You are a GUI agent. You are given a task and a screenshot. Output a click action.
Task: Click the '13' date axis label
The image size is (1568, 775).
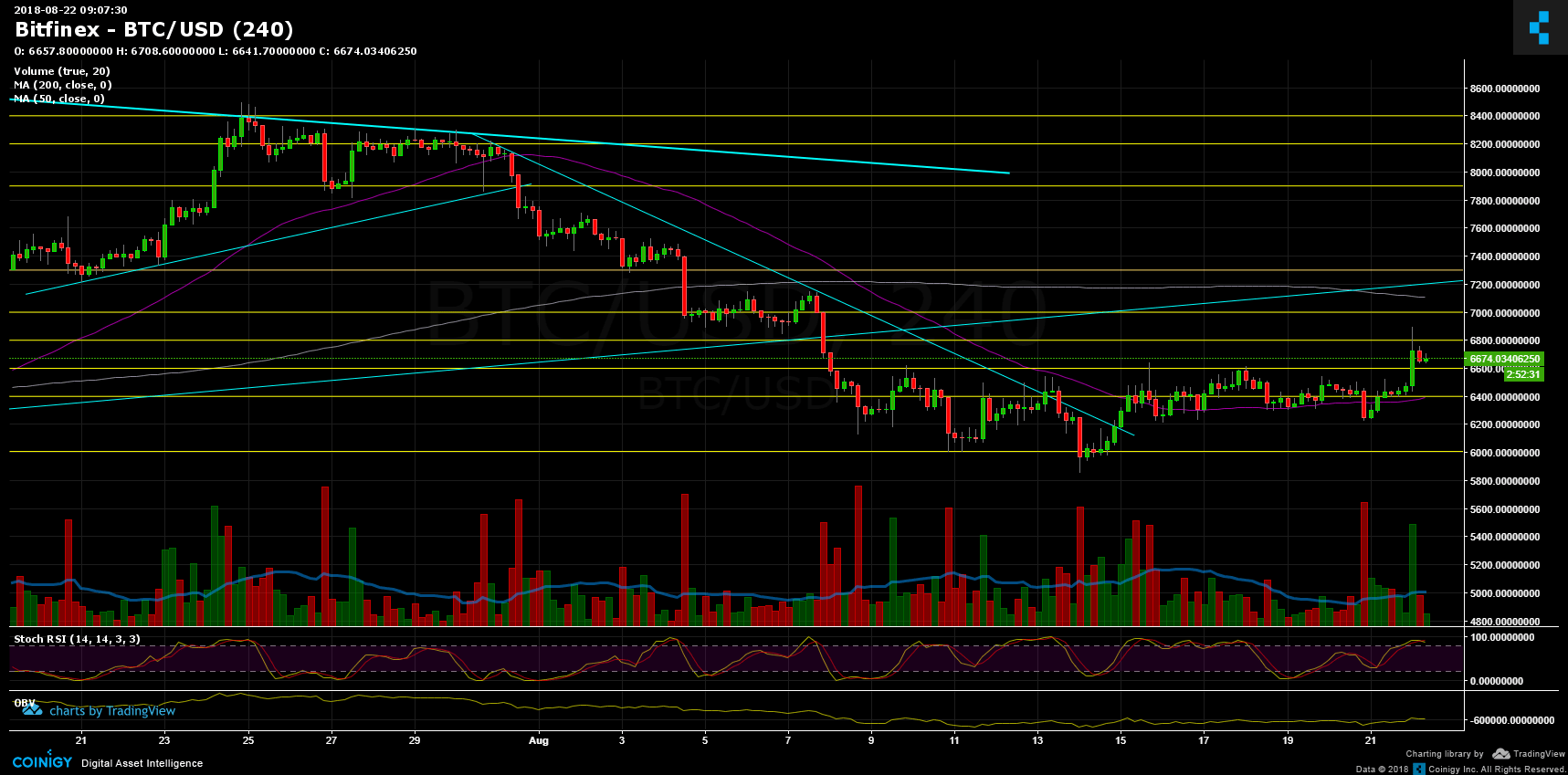tap(1037, 740)
